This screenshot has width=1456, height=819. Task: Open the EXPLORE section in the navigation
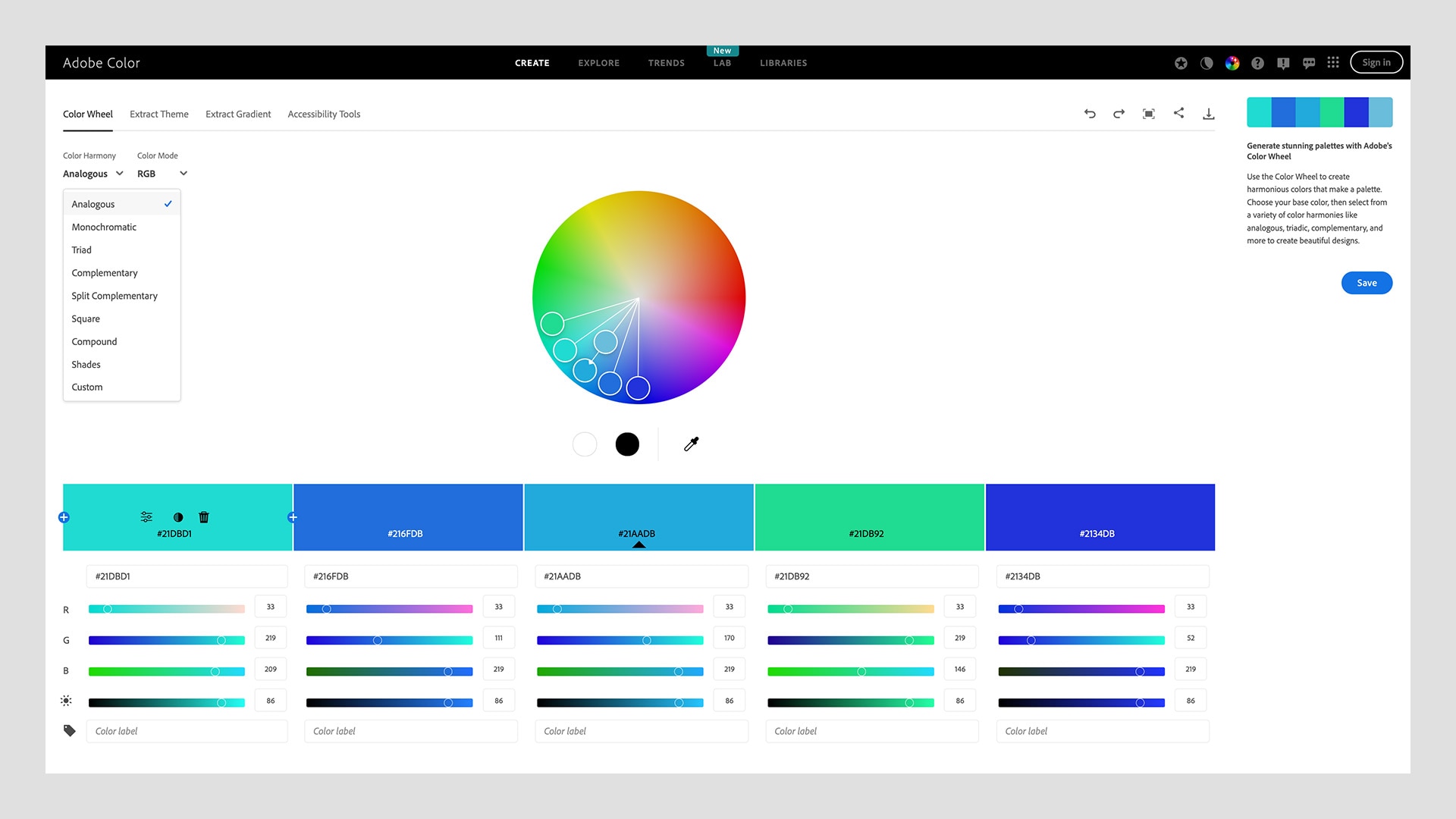(598, 63)
